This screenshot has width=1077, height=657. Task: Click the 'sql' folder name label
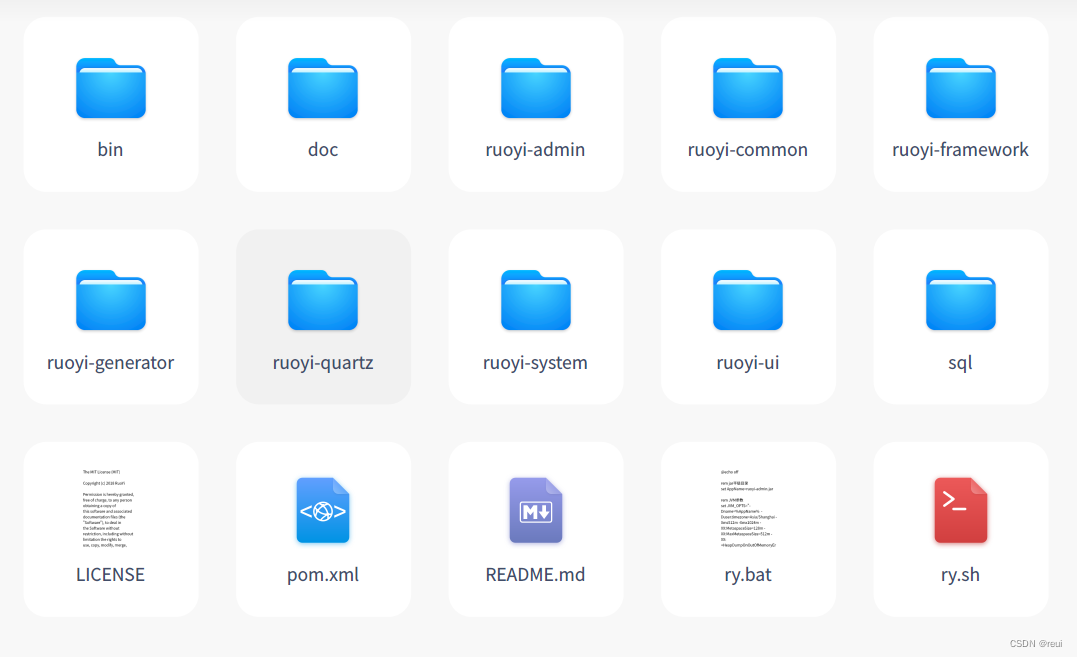(x=960, y=362)
